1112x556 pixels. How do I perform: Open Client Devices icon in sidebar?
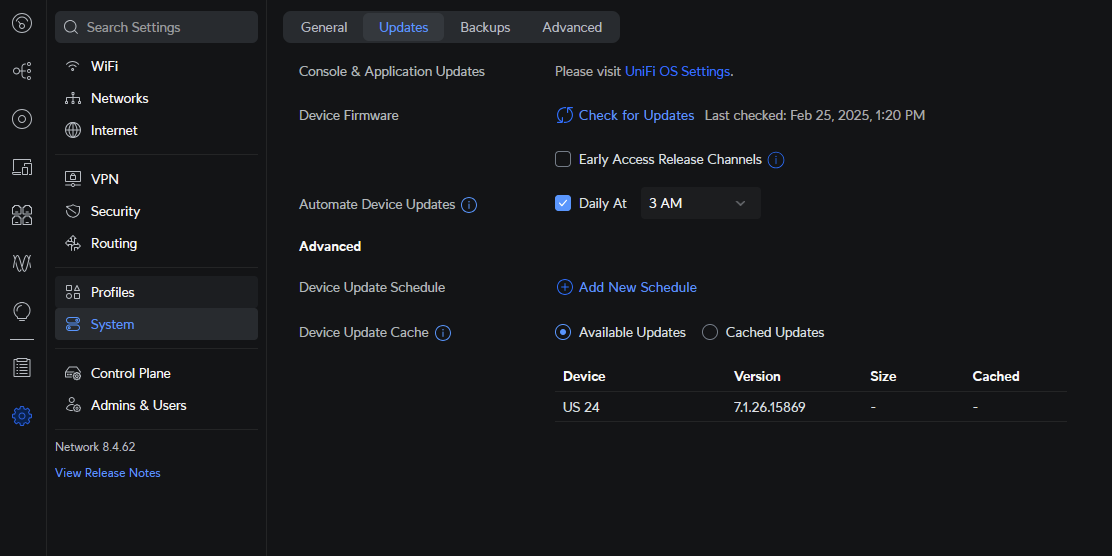[x=22, y=167]
